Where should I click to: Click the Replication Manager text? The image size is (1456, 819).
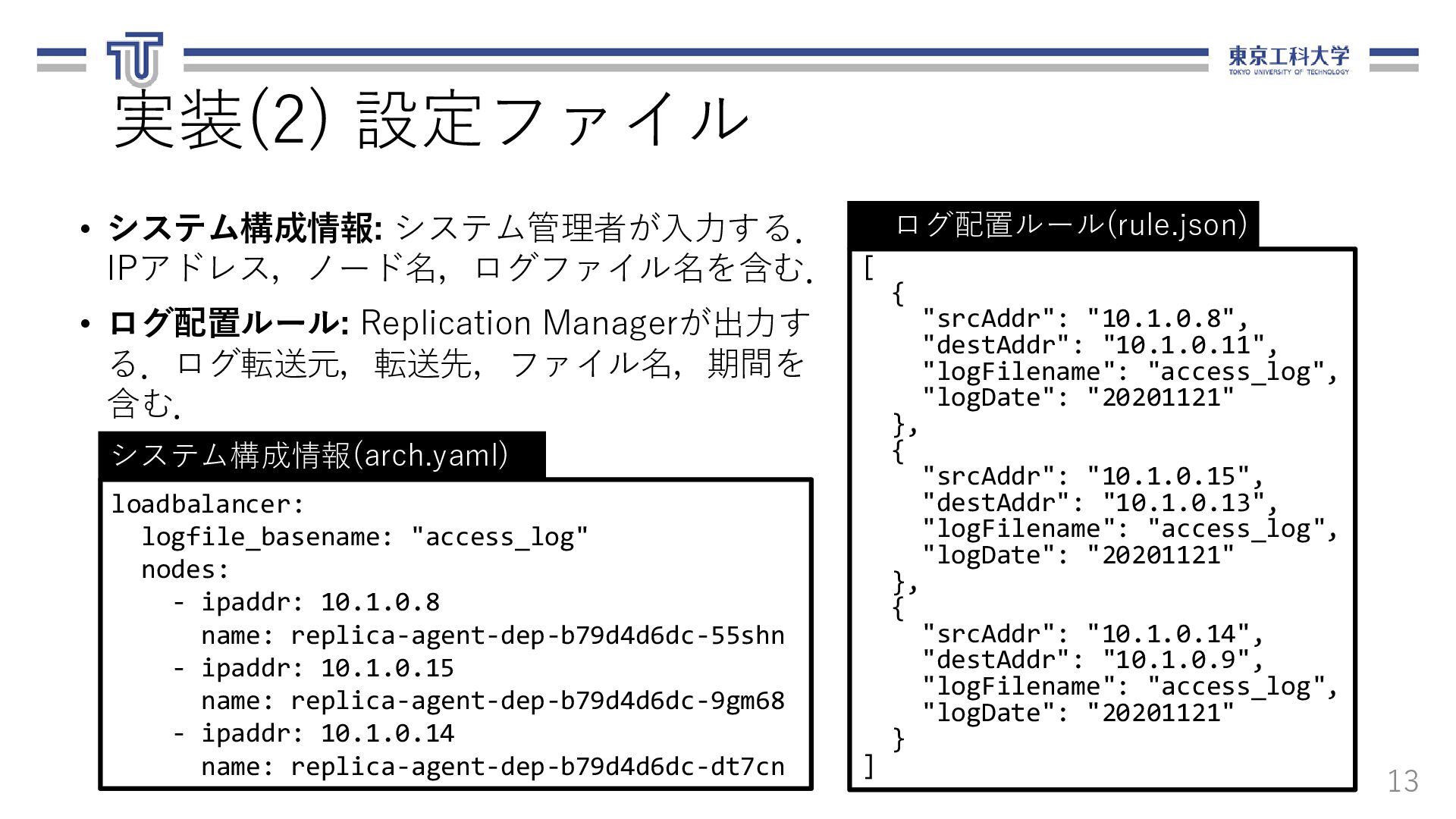click(x=520, y=323)
